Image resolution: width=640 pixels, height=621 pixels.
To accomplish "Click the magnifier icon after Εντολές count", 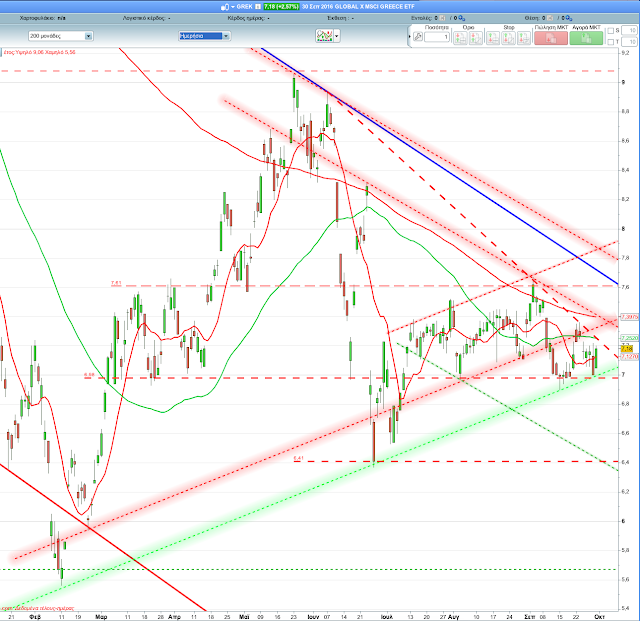I will point(462,18).
